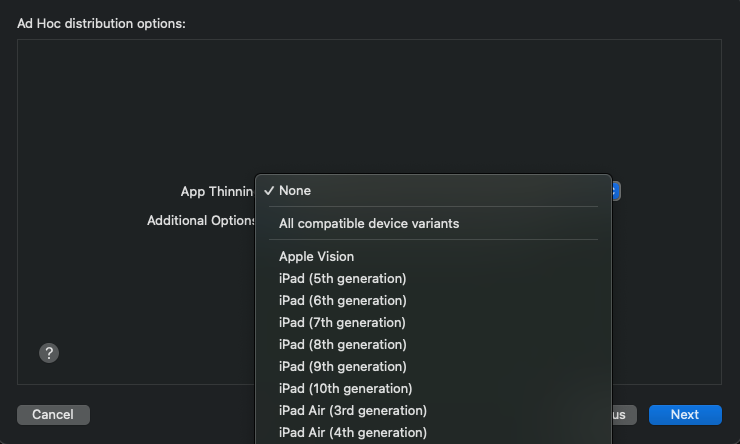The image size is (740, 444).
Task: Select Apple Vision from the list
Action: tap(316, 256)
